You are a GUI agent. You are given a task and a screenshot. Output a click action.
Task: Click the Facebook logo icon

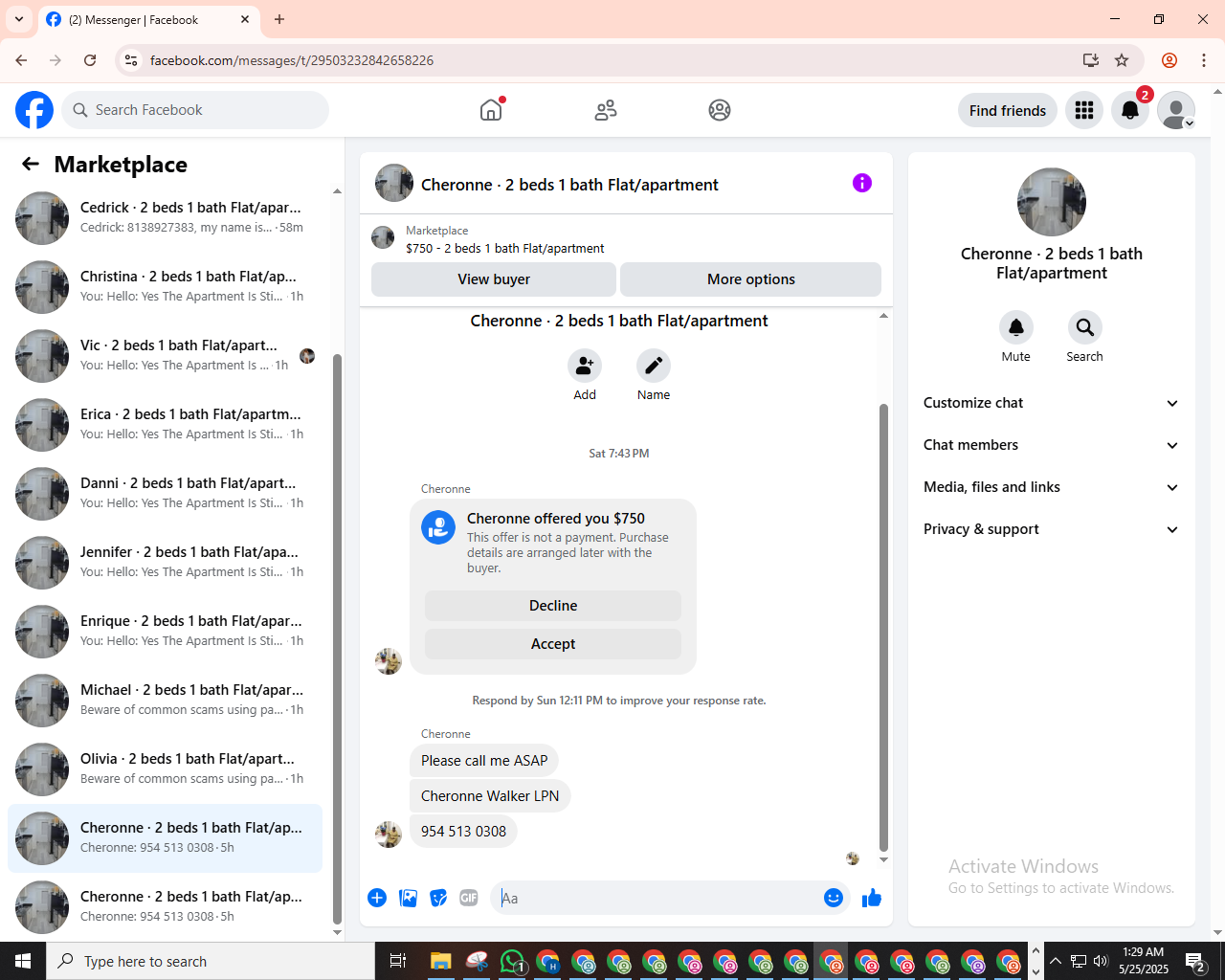(x=34, y=110)
